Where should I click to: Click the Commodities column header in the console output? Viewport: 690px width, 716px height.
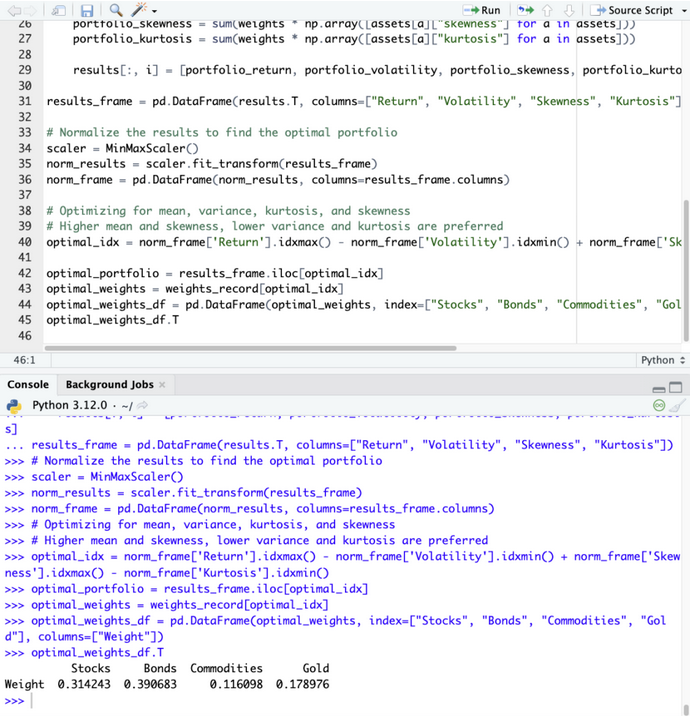(x=226, y=669)
